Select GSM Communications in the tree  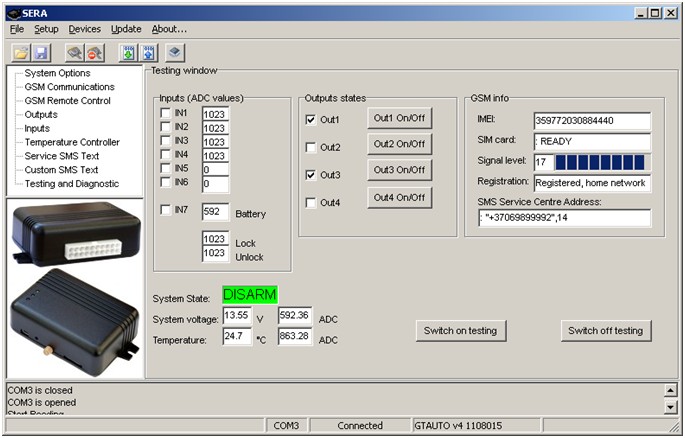coord(69,87)
